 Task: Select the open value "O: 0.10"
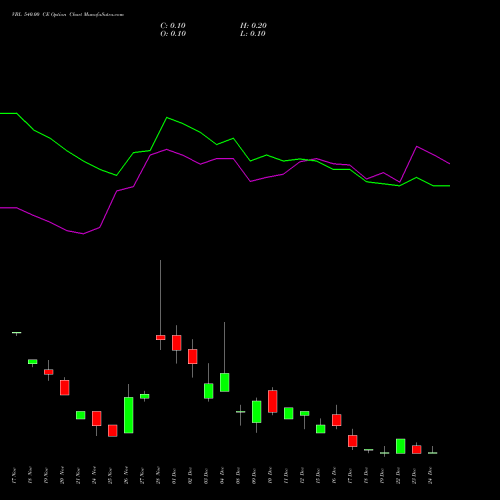(x=173, y=34)
